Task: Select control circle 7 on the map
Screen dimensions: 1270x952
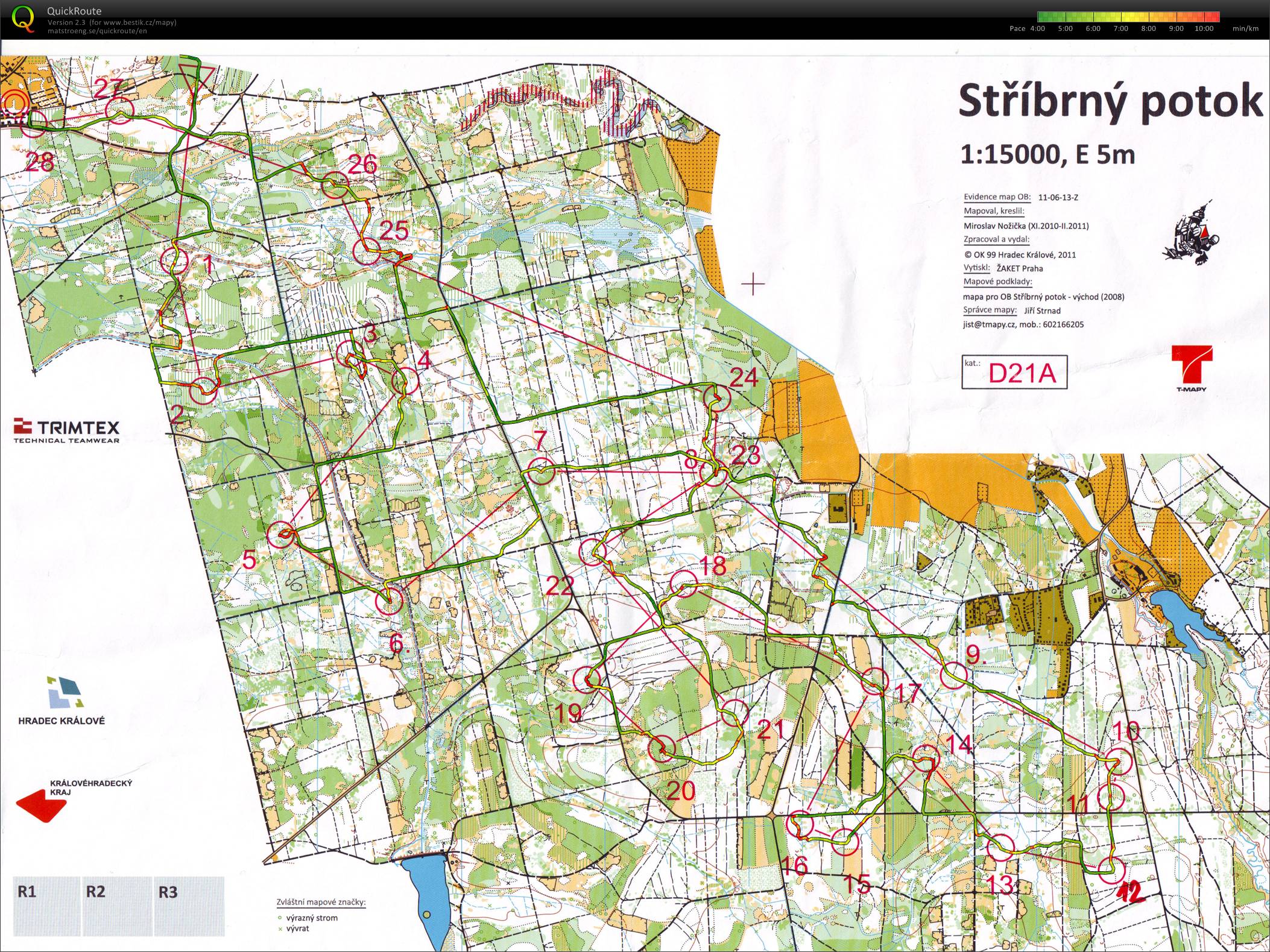Action: pyautogui.click(x=540, y=472)
